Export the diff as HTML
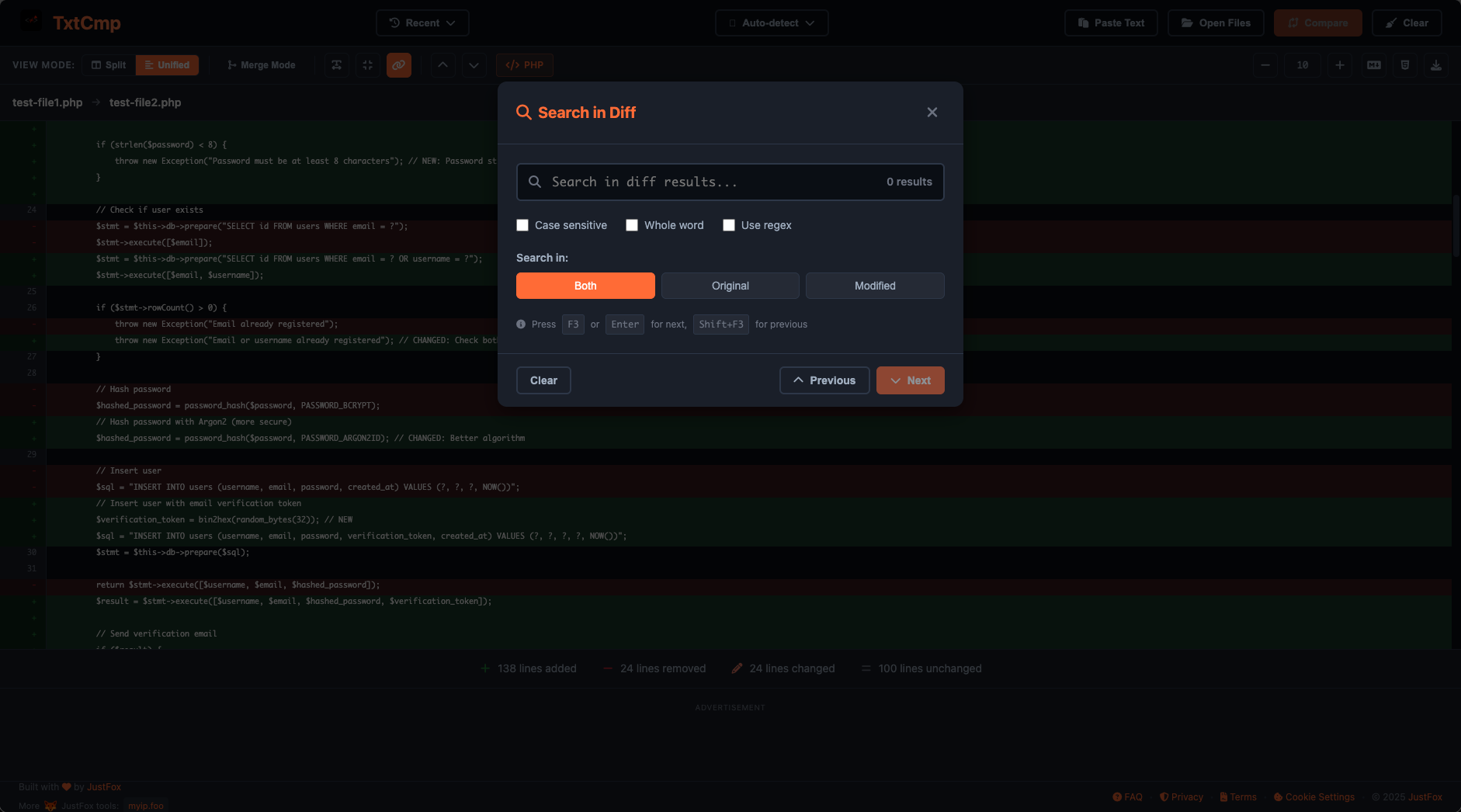Screen dimensions: 1461x812 pyautogui.click(x=1404, y=65)
